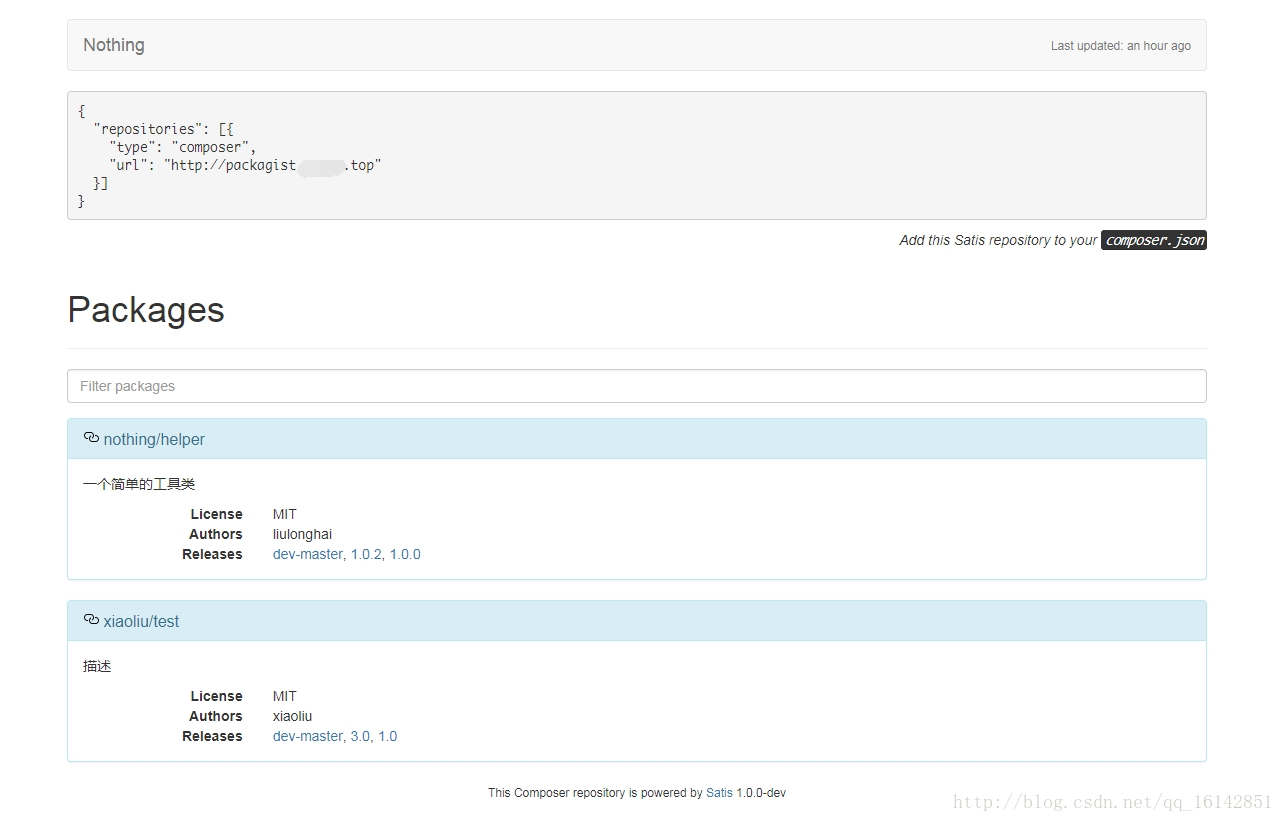This screenshot has width=1284, height=822.
Task: Click the "type": "composer" line
Action: point(183,147)
